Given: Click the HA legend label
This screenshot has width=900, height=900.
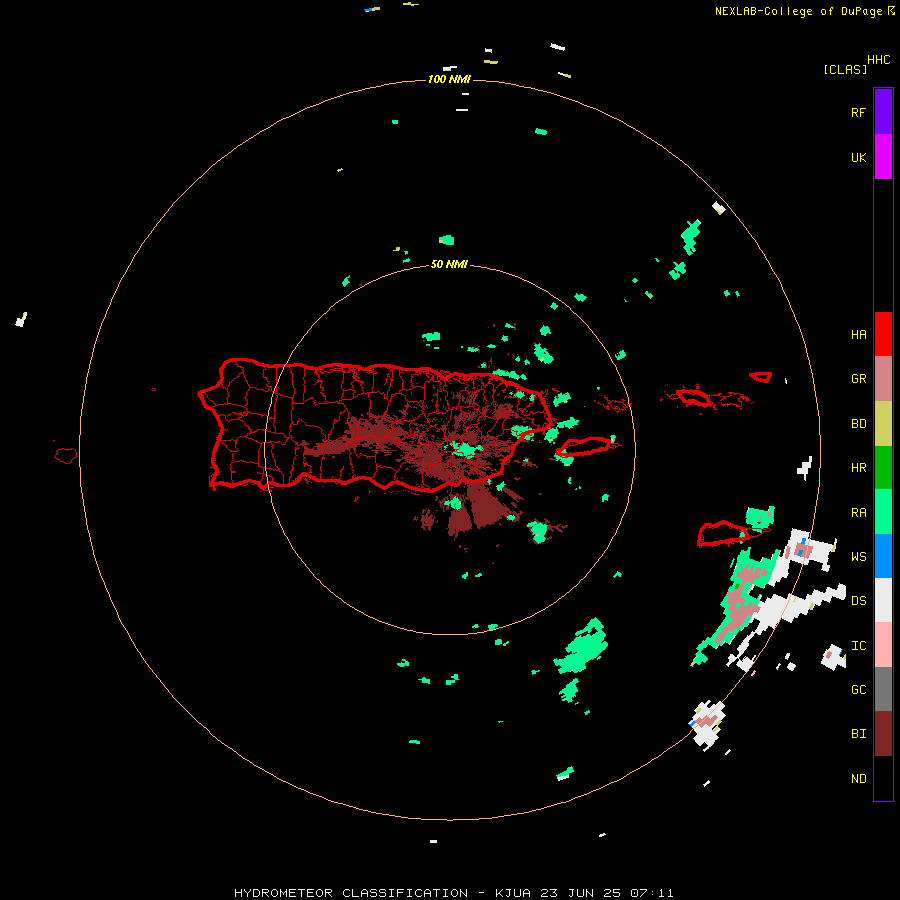Looking at the screenshot, I should click(858, 335).
